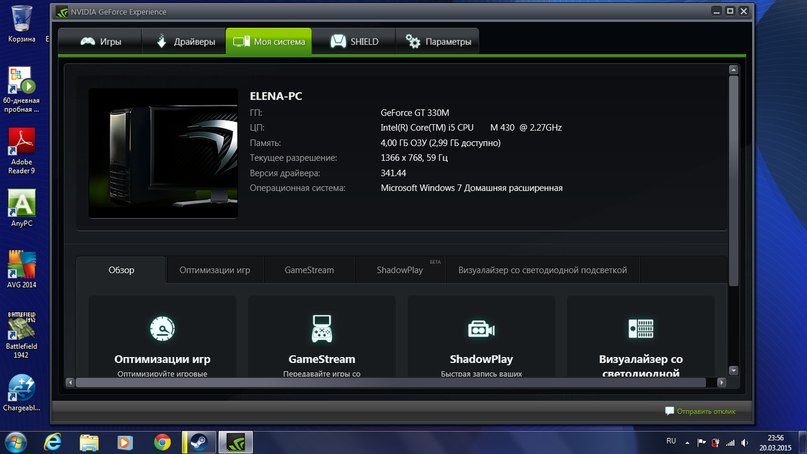
Task: Click the Action Center flag tray icon
Action: click(701, 442)
